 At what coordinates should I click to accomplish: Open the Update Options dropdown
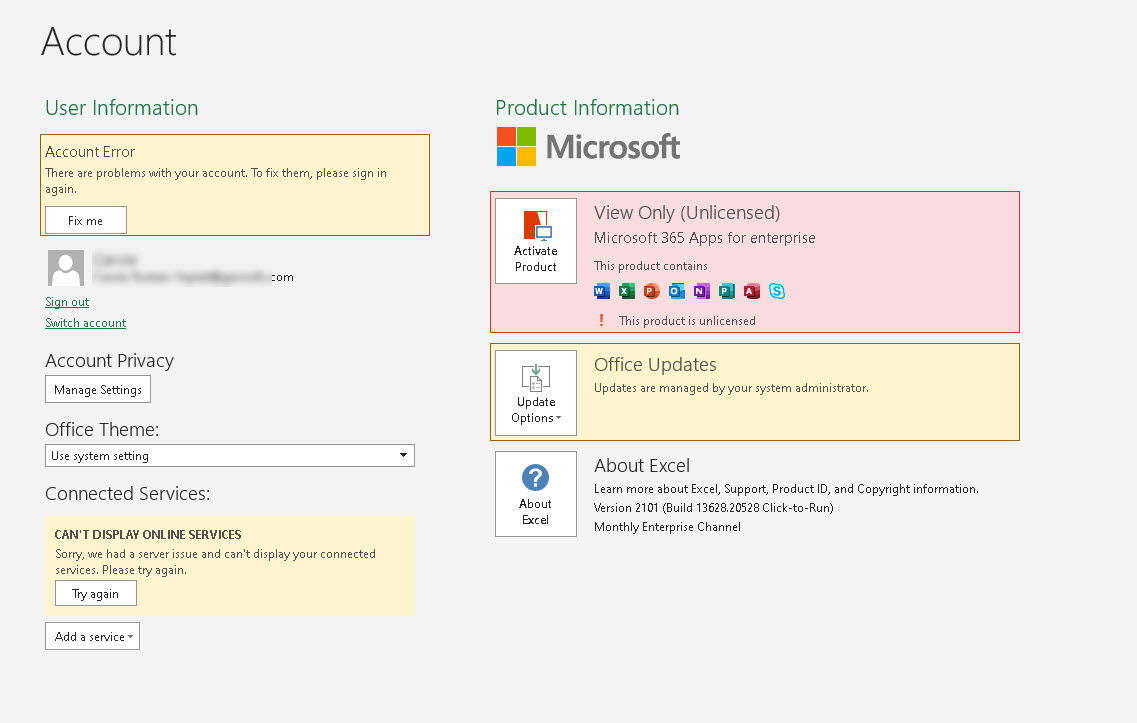click(536, 393)
